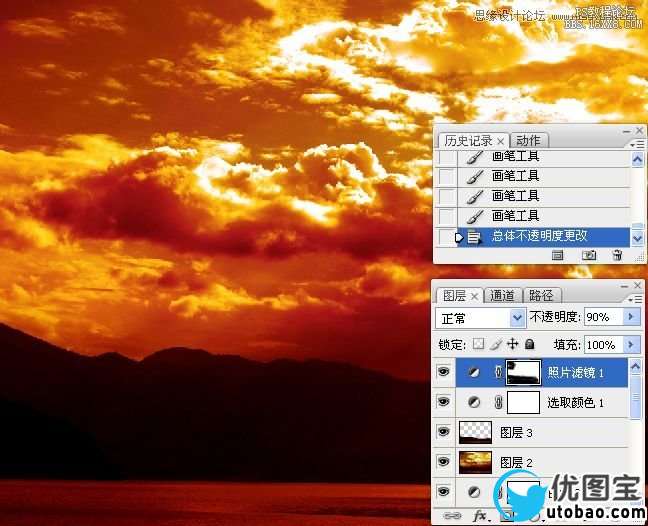
Task: Switch to 路径 tab
Action: coord(541,295)
